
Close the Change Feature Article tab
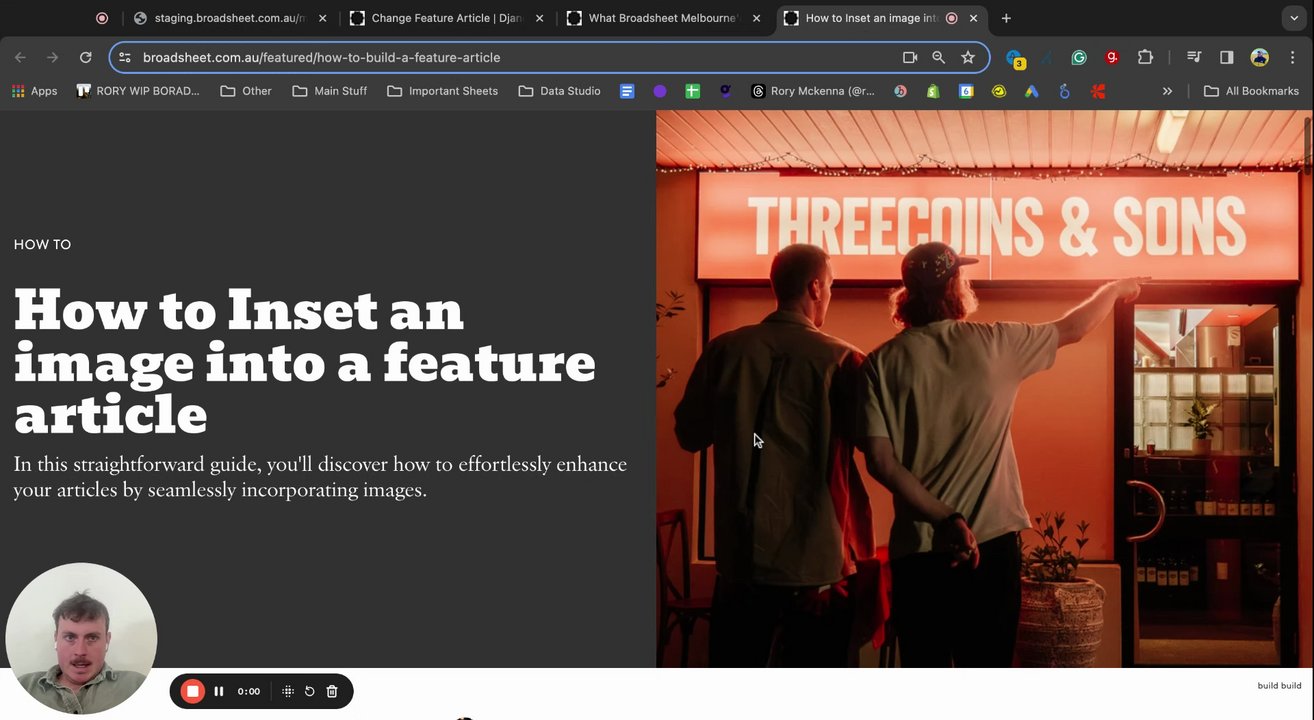click(x=539, y=18)
